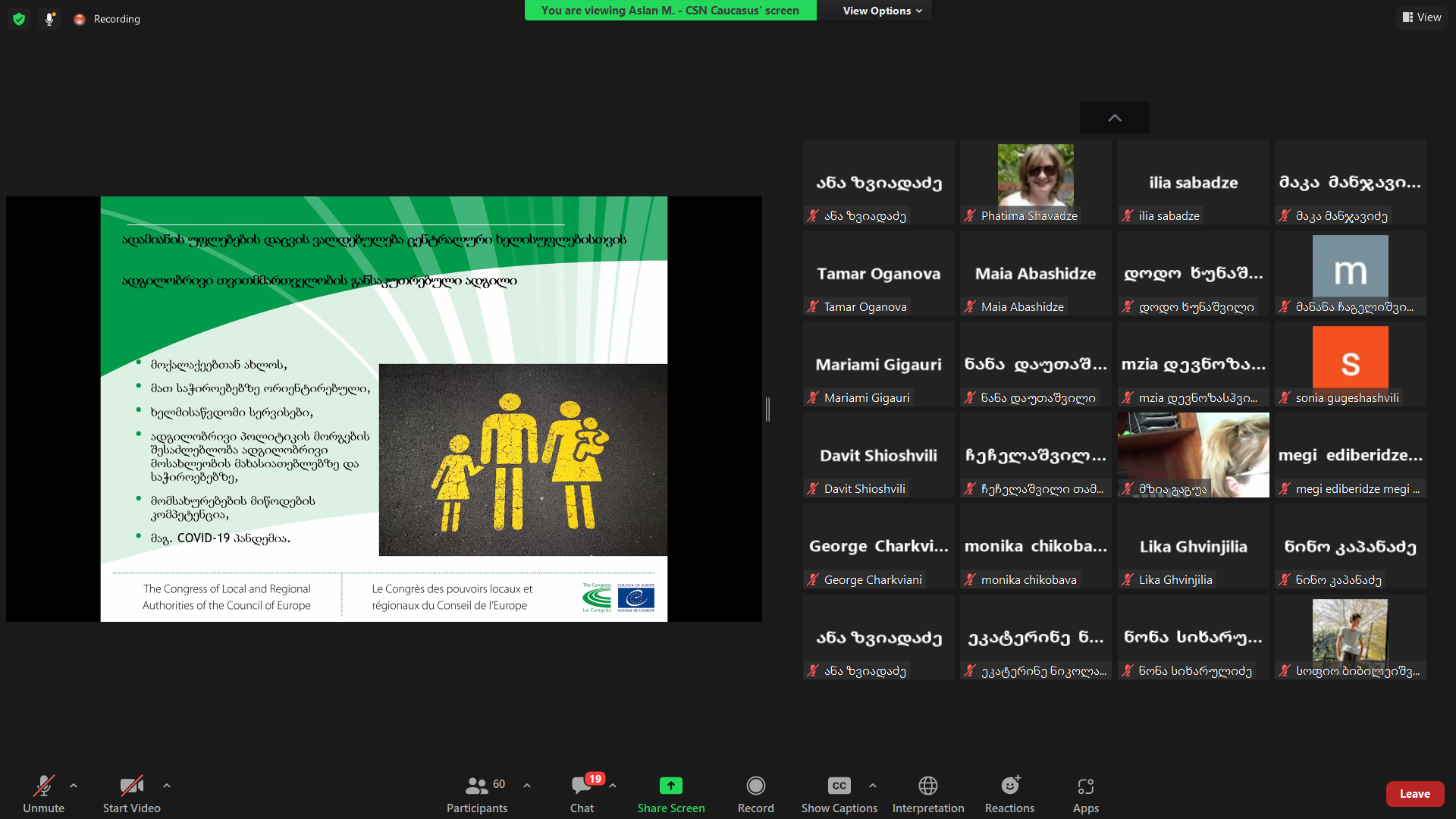Click participant count 60
This screenshot has height=819, width=1456.
pyautogui.click(x=499, y=784)
